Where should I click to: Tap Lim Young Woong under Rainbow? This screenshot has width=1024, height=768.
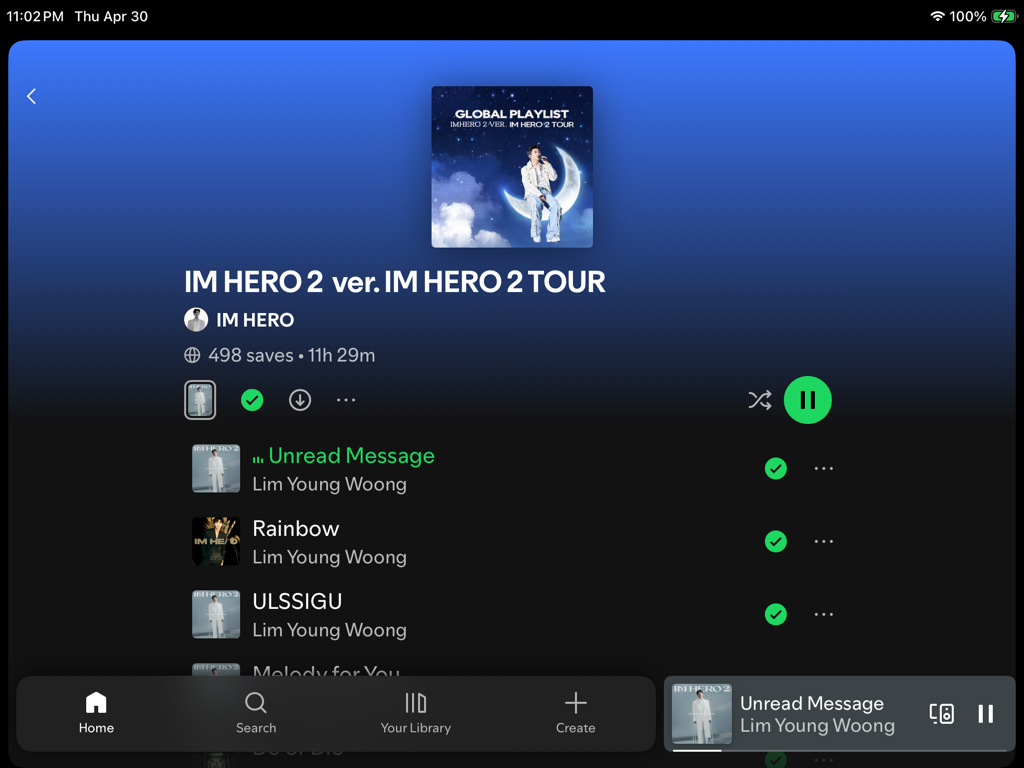click(x=330, y=557)
